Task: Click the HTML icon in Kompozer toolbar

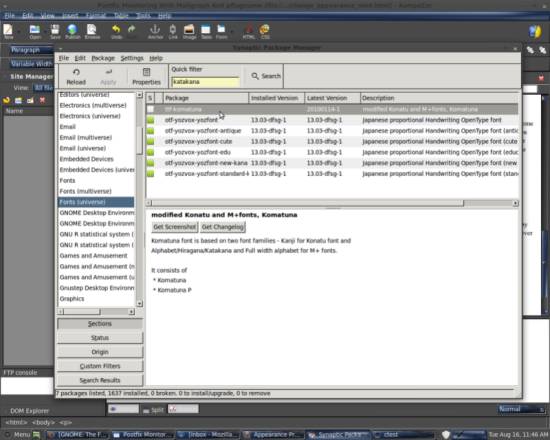Action: pos(249,31)
